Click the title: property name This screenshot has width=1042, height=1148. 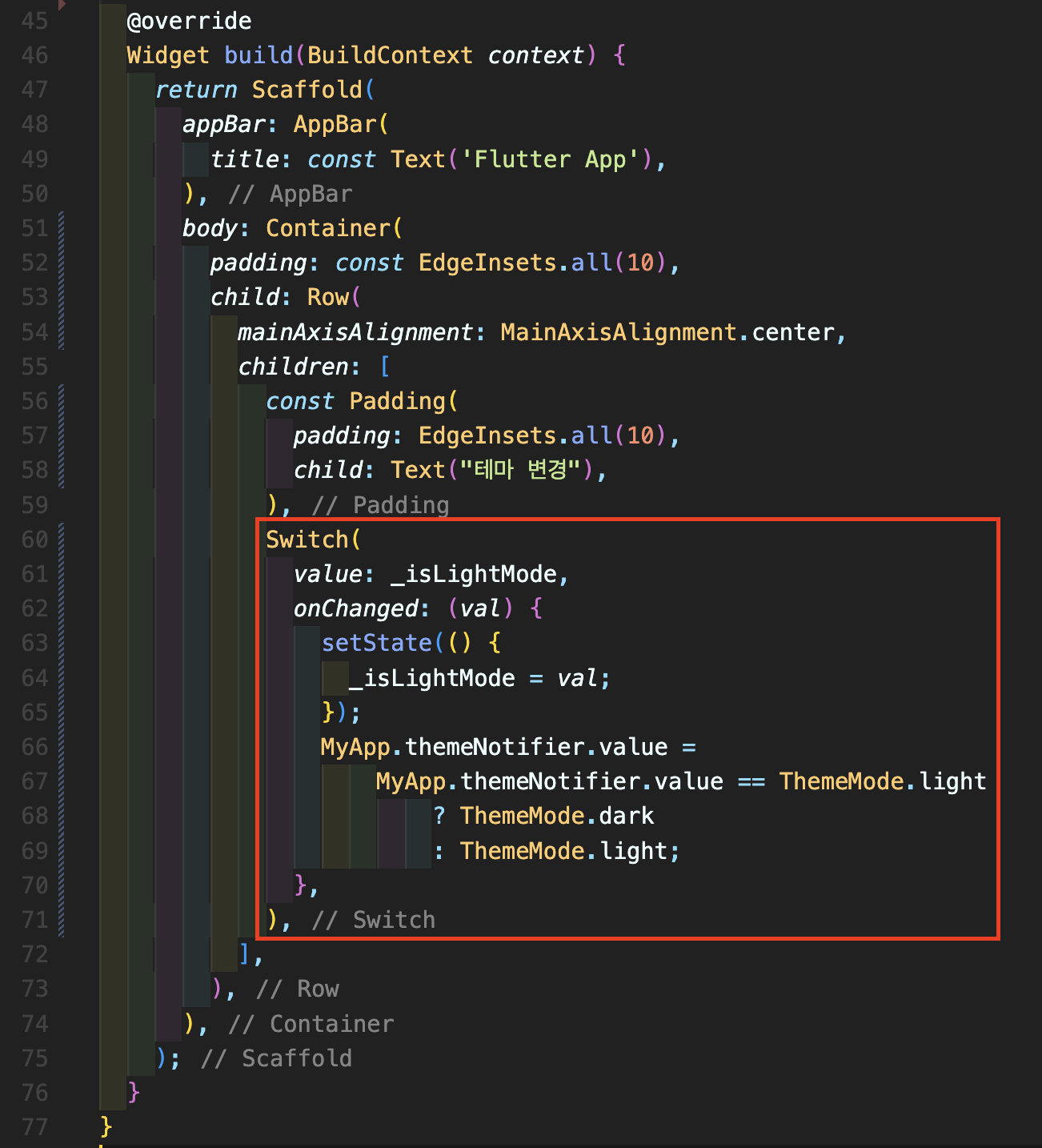(251, 159)
